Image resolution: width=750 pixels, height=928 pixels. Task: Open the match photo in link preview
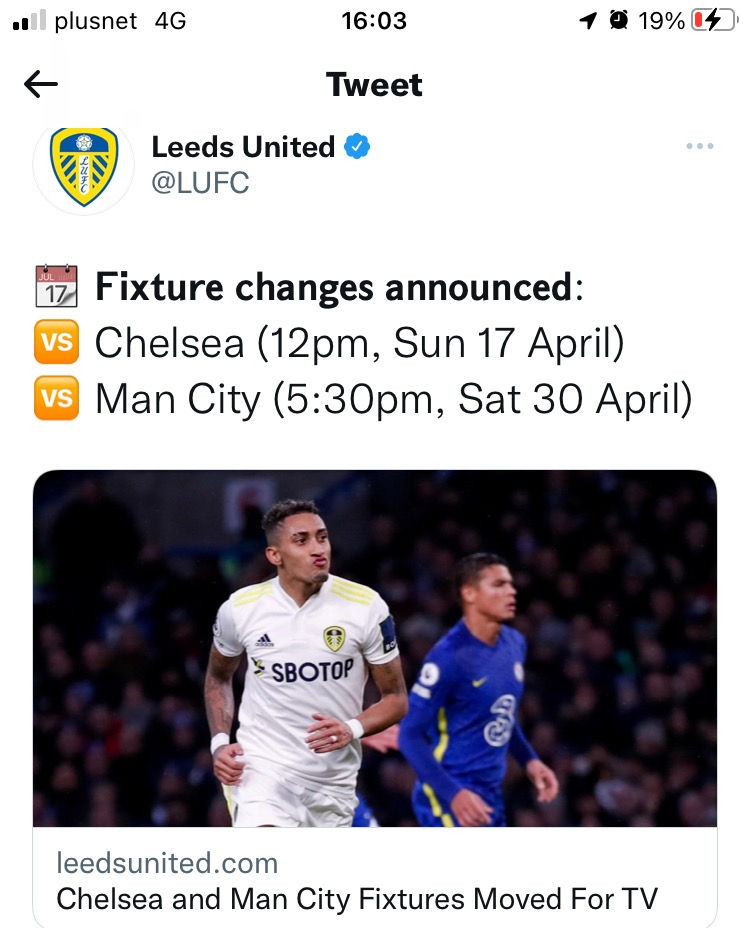tap(374, 648)
